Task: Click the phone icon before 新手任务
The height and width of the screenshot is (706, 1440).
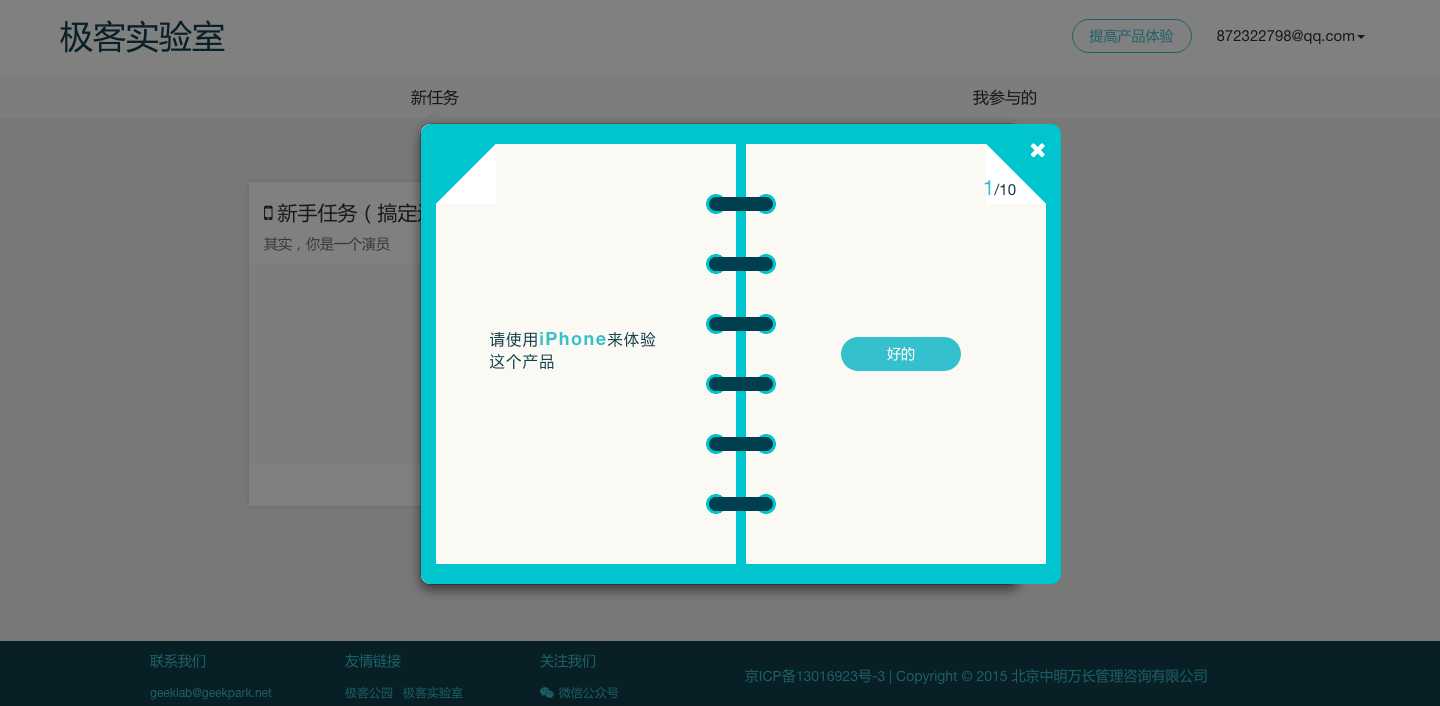Action: pyautogui.click(x=267, y=213)
